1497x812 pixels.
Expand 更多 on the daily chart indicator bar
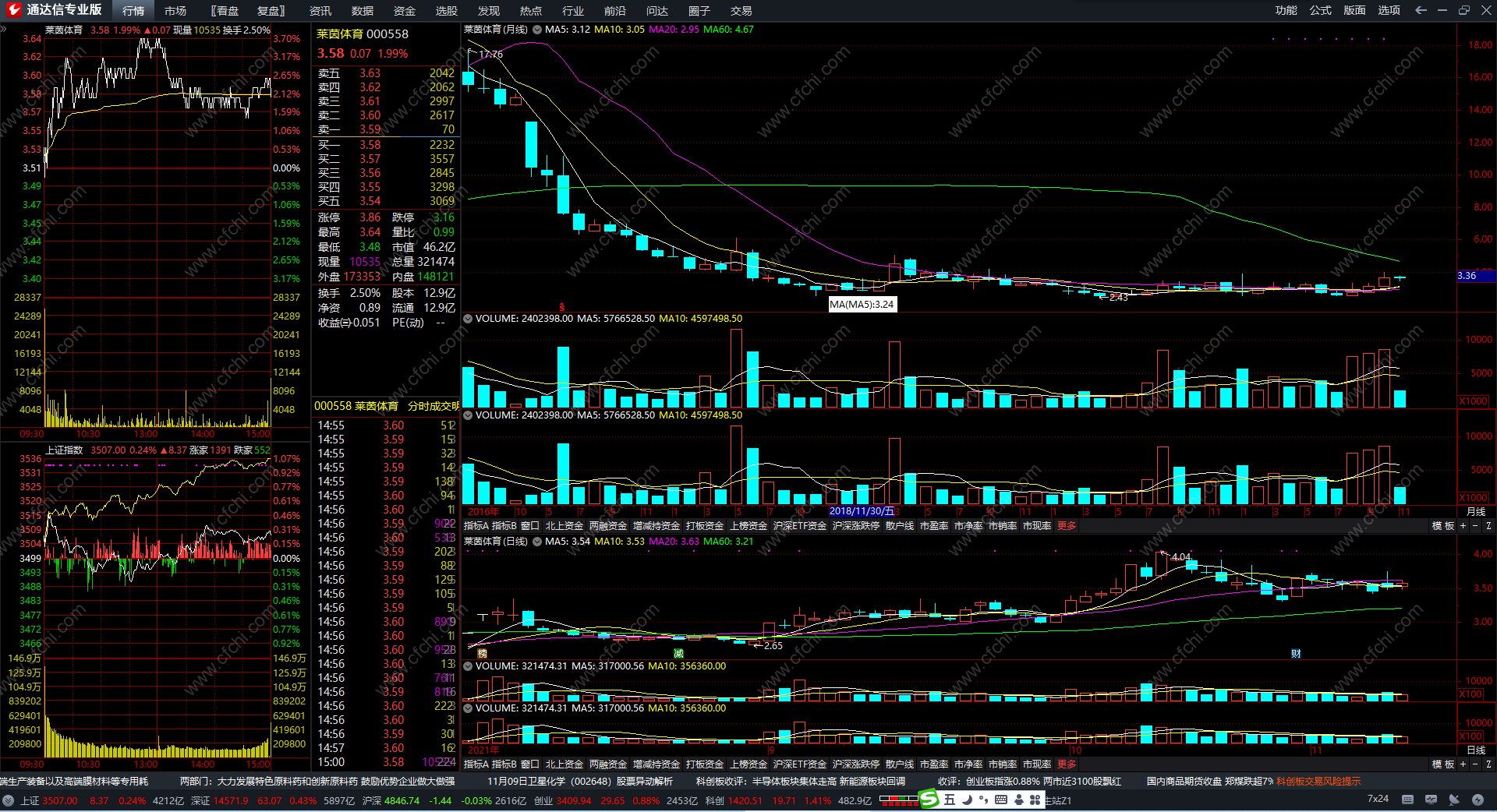pos(1067,764)
